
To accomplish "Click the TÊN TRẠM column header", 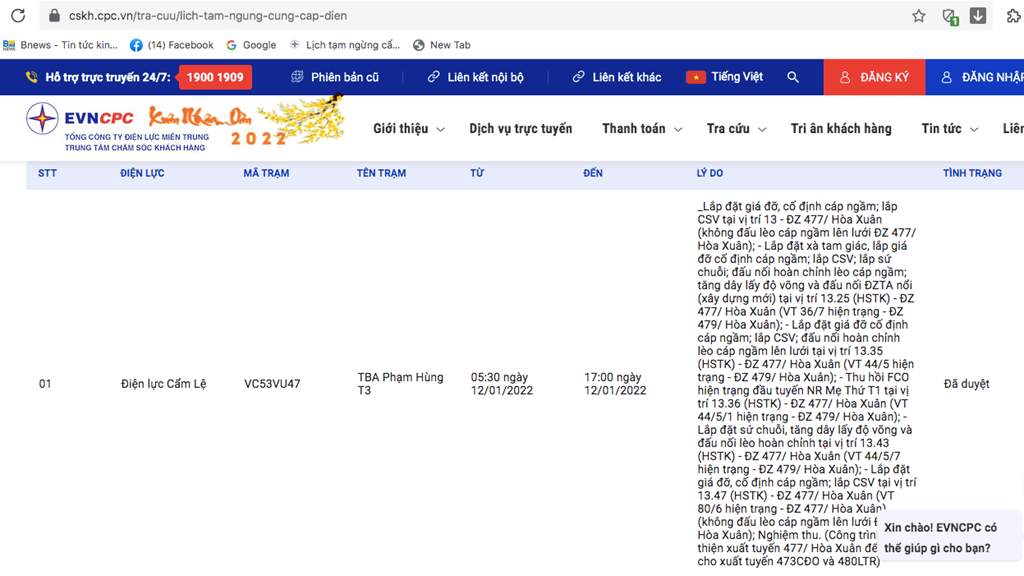I will [381, 173].
